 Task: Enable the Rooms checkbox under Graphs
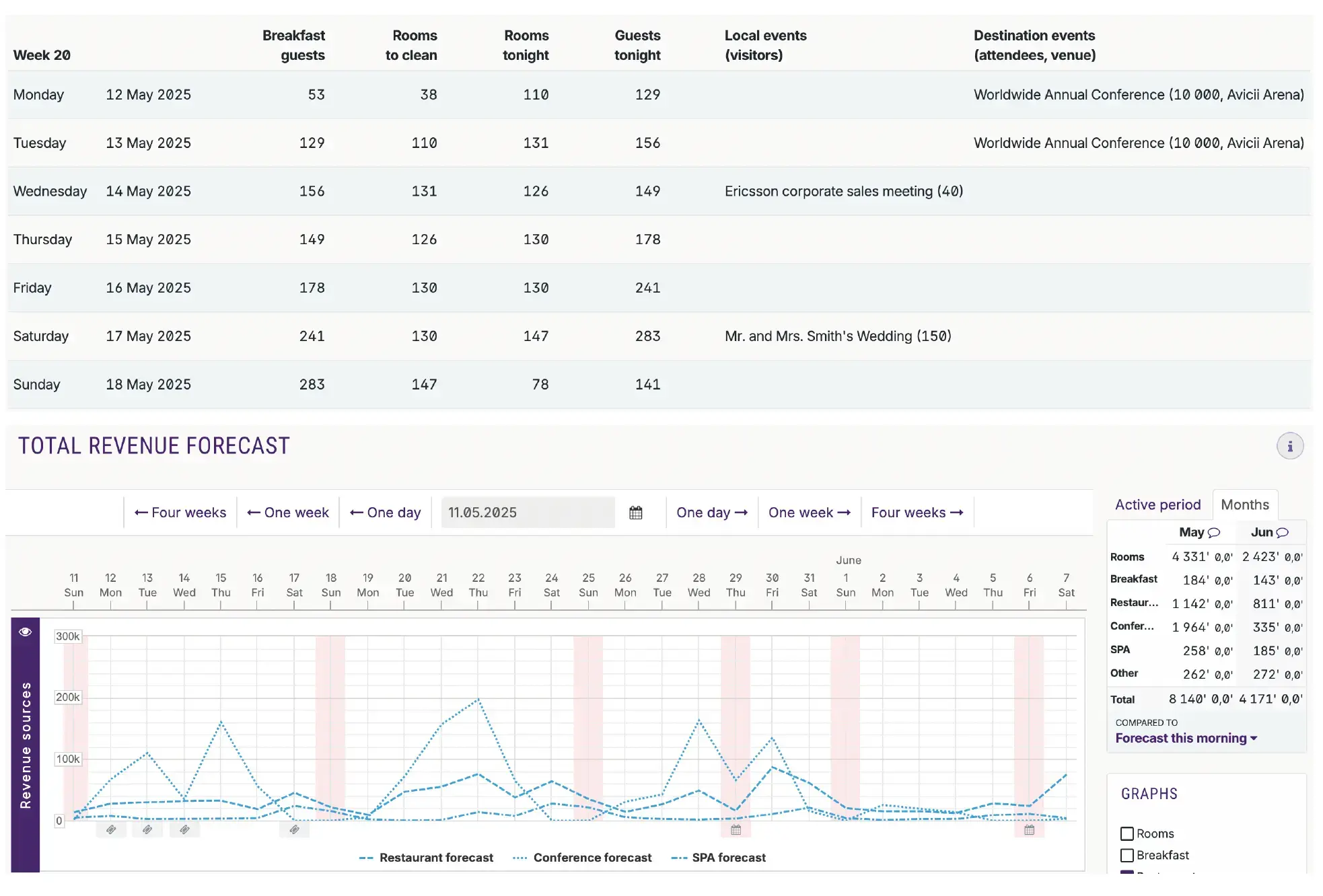click(1127, 833)
